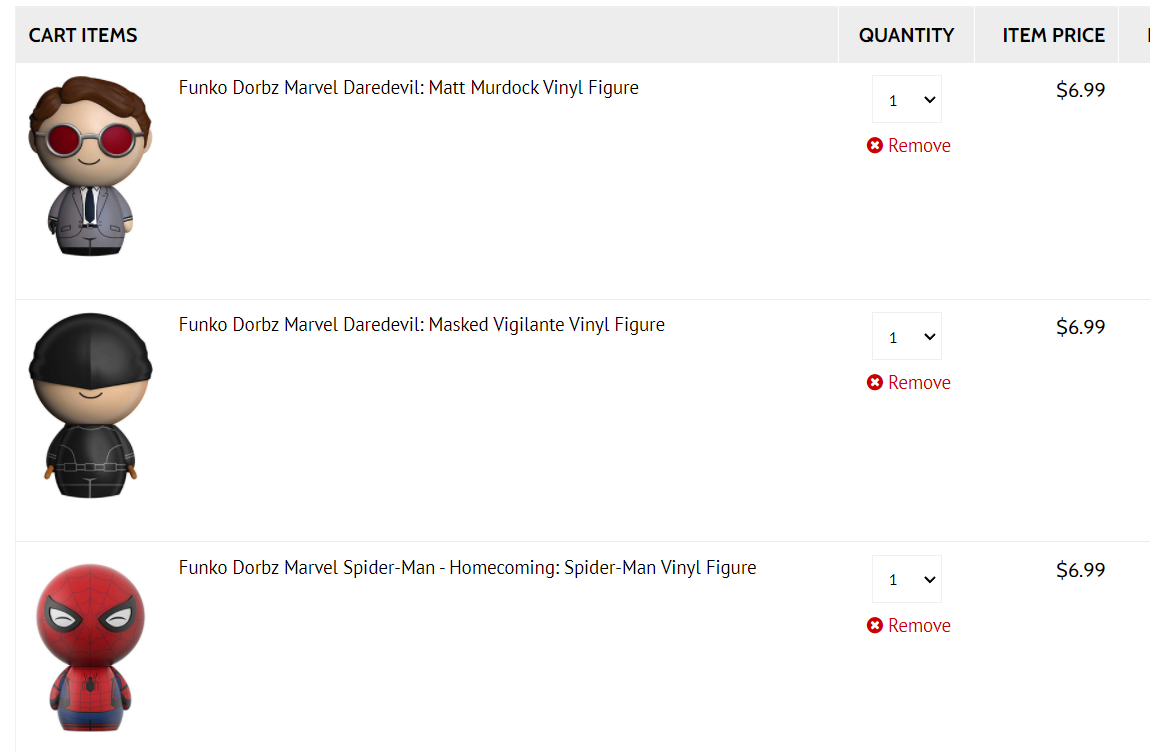Click the $6.99 price for Matt Murdock

(x=1080, y=90)
